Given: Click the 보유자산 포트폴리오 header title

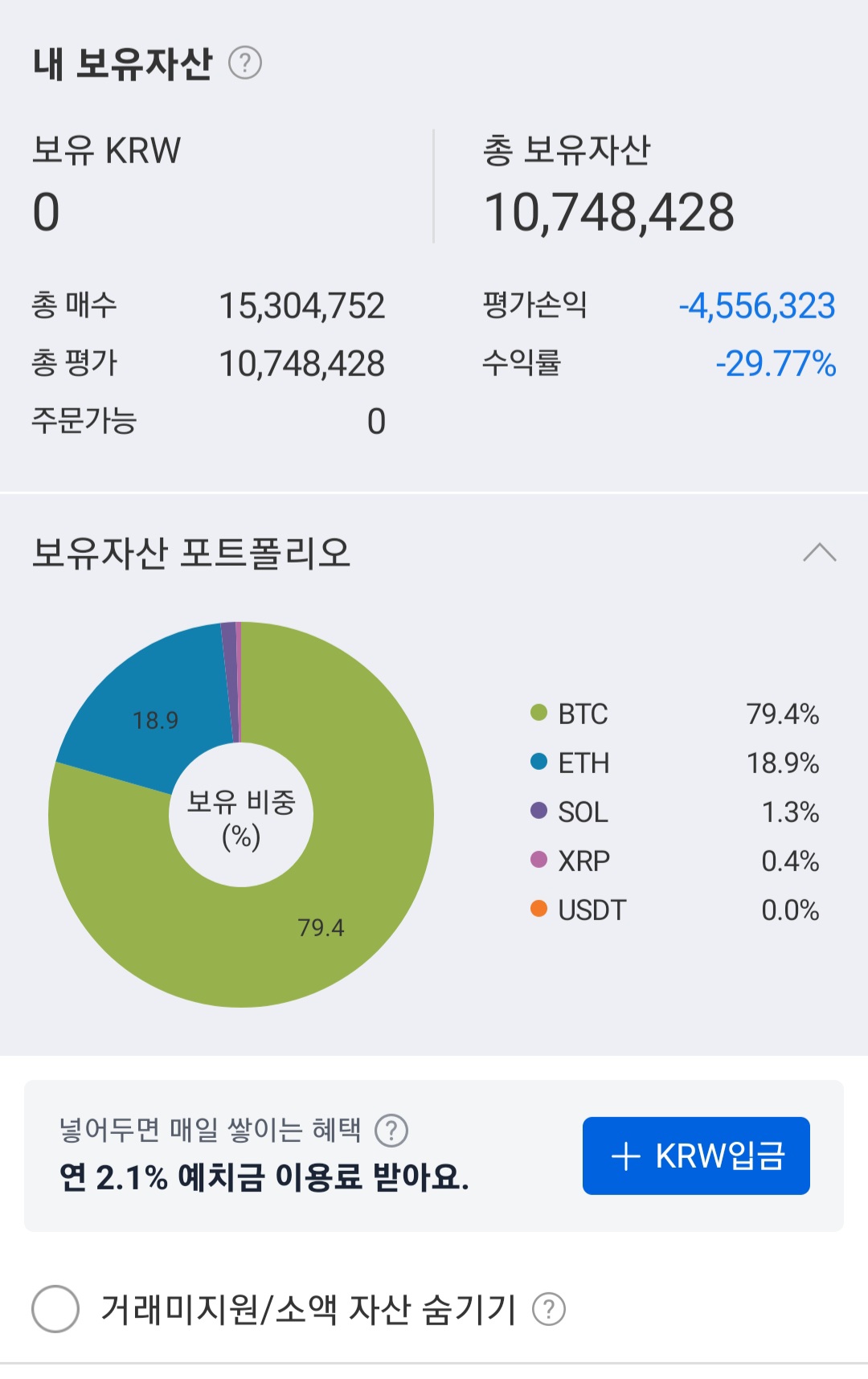Looking at the screenshot, I should 191,553.
